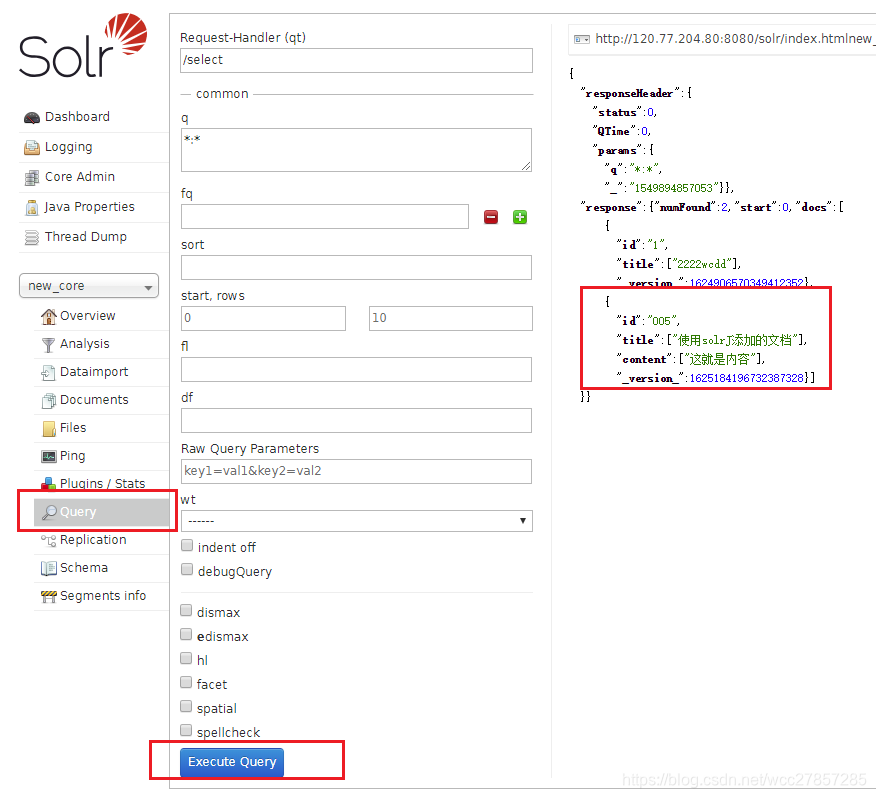The width and height of the screenshot is (876, 798).
Task: Click the Replication icon
Action: coord(49,540)
